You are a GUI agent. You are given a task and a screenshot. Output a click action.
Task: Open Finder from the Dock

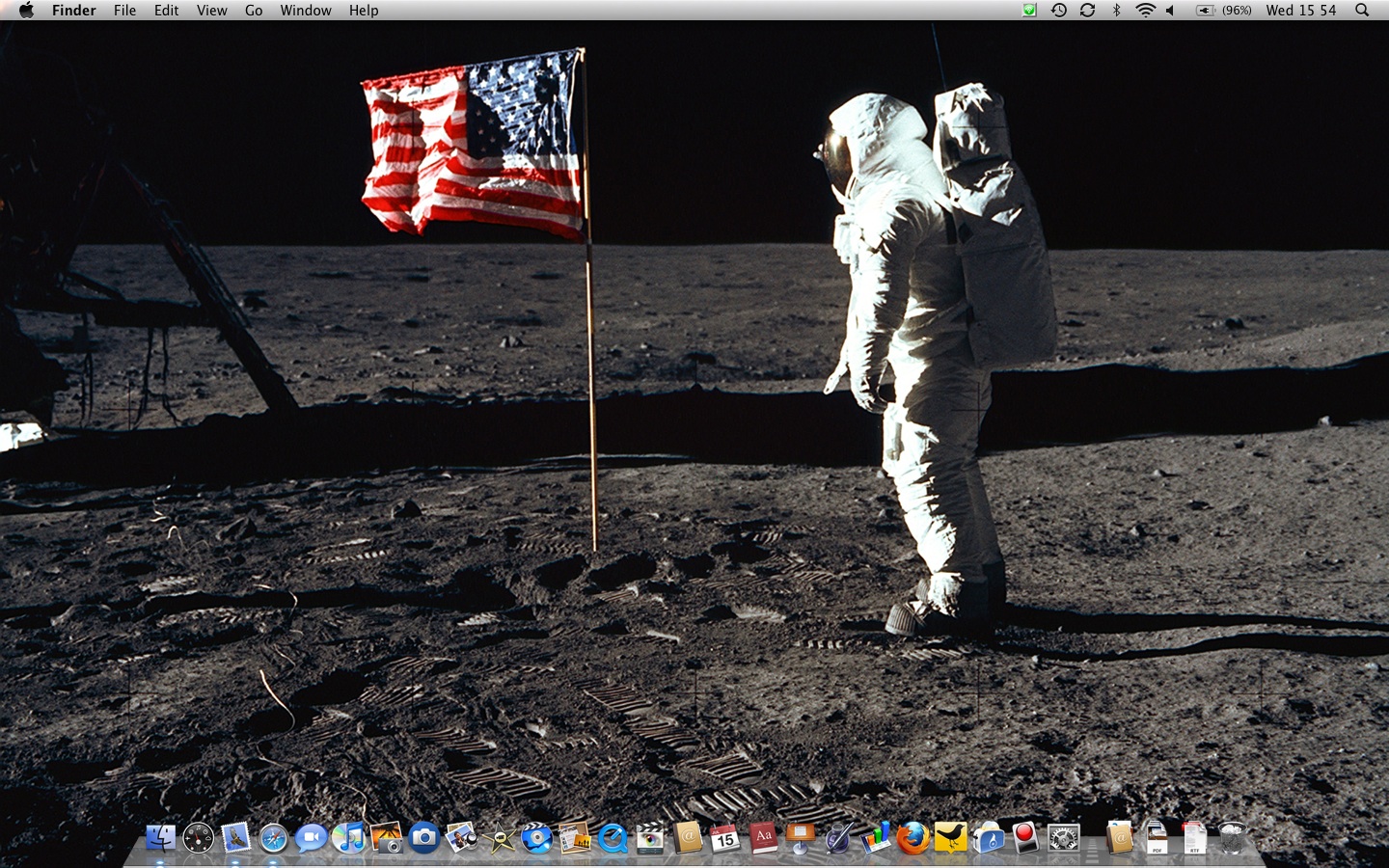160,837
